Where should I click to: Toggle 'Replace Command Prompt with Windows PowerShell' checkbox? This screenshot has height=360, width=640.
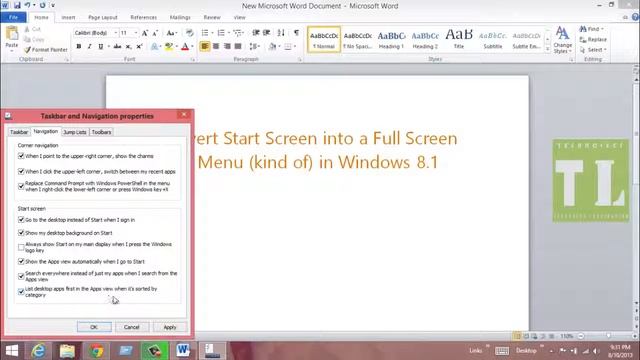pos(21,186)
